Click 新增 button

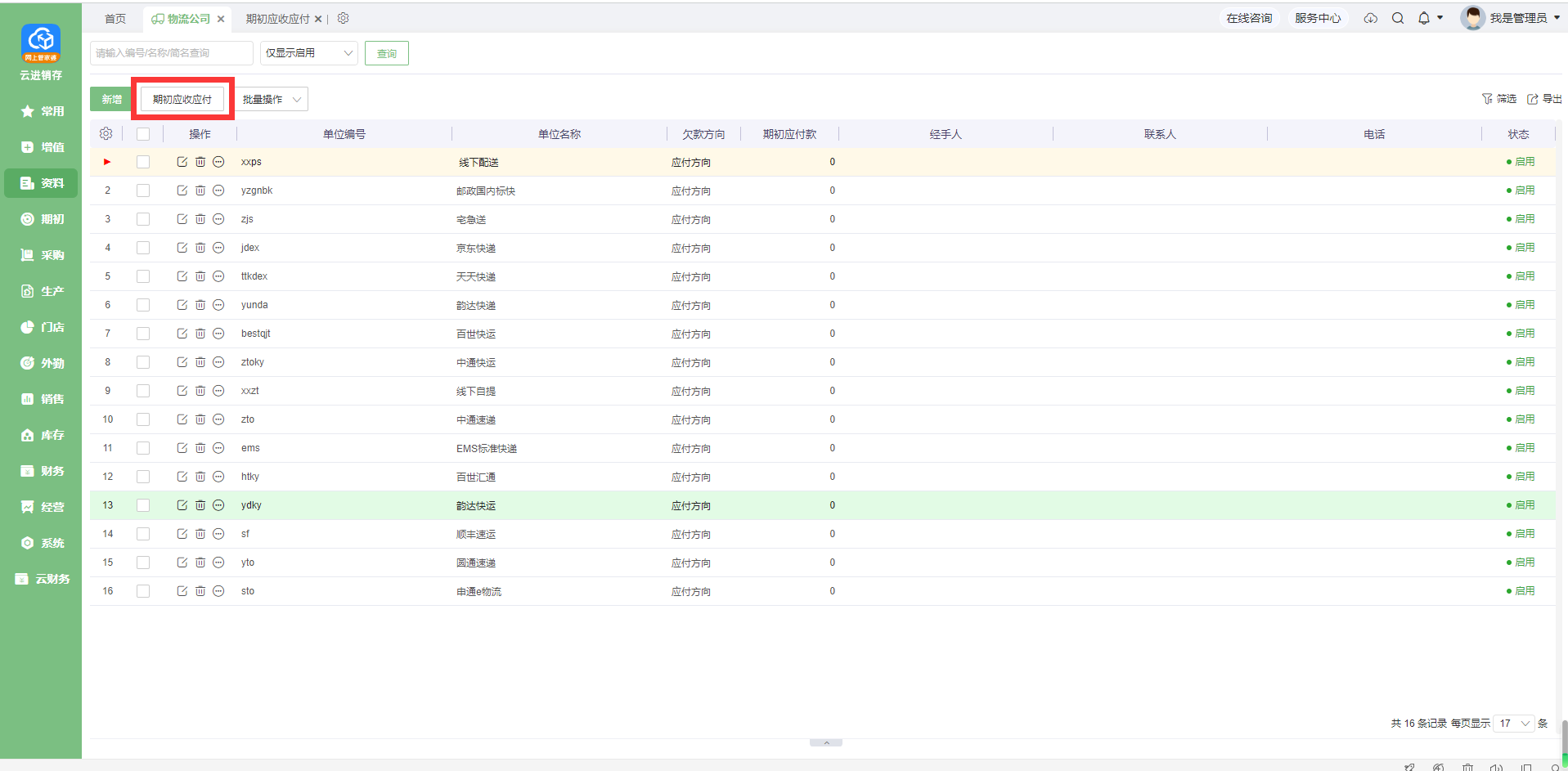tap(110, 99)
